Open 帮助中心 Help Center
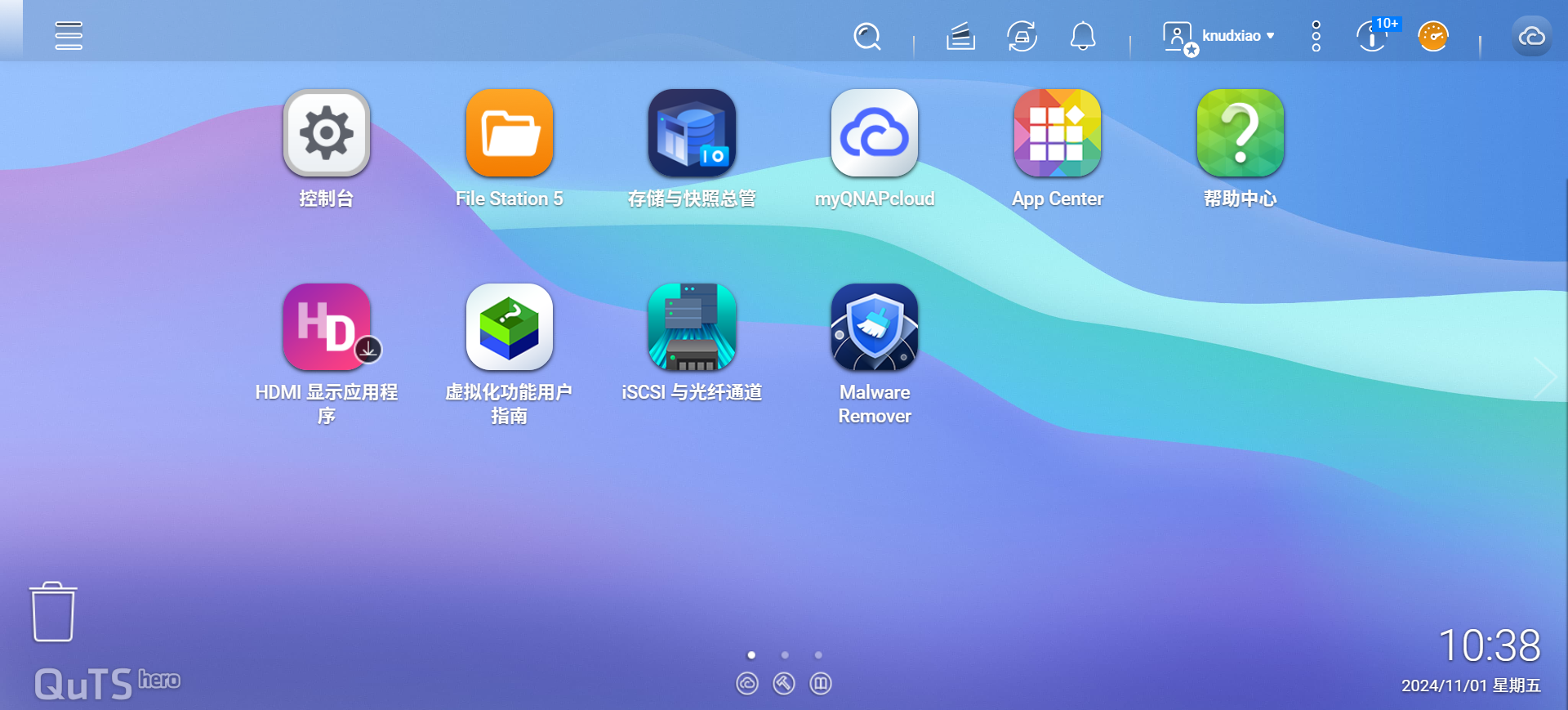1568x710 pixels. [x=1241, y=133]
